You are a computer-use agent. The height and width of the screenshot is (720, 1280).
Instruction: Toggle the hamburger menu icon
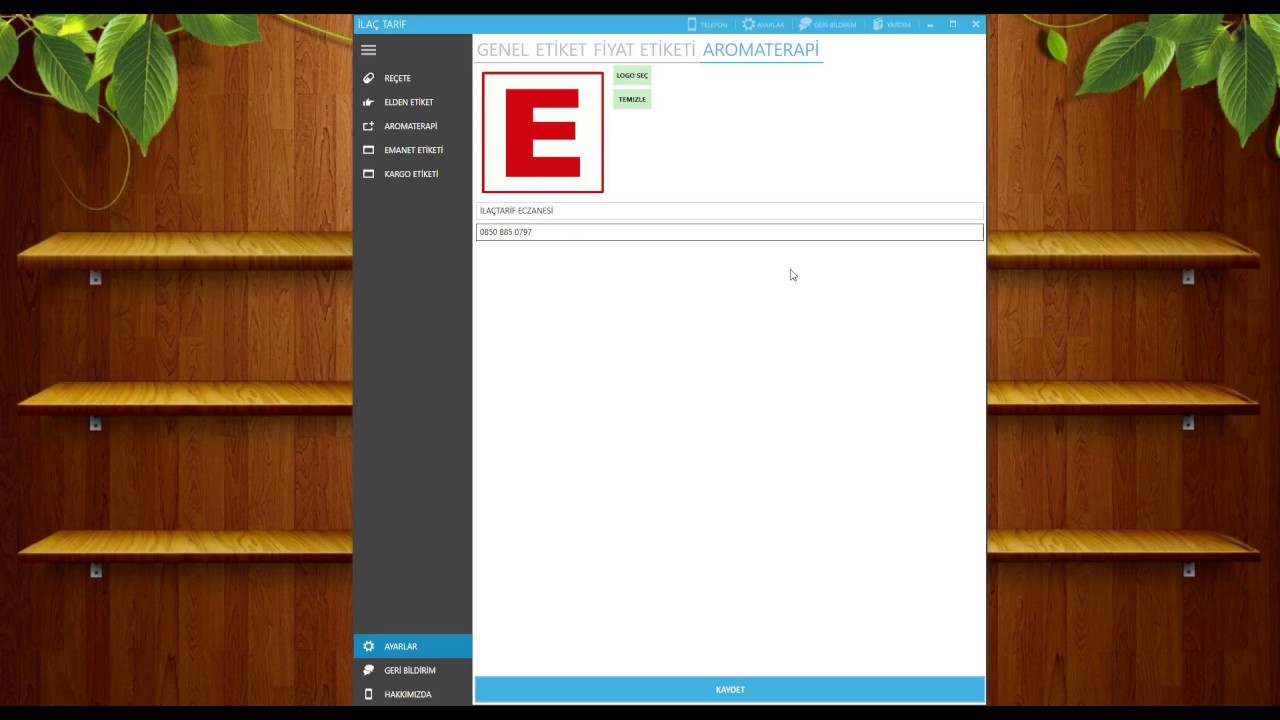pos(368,50)
